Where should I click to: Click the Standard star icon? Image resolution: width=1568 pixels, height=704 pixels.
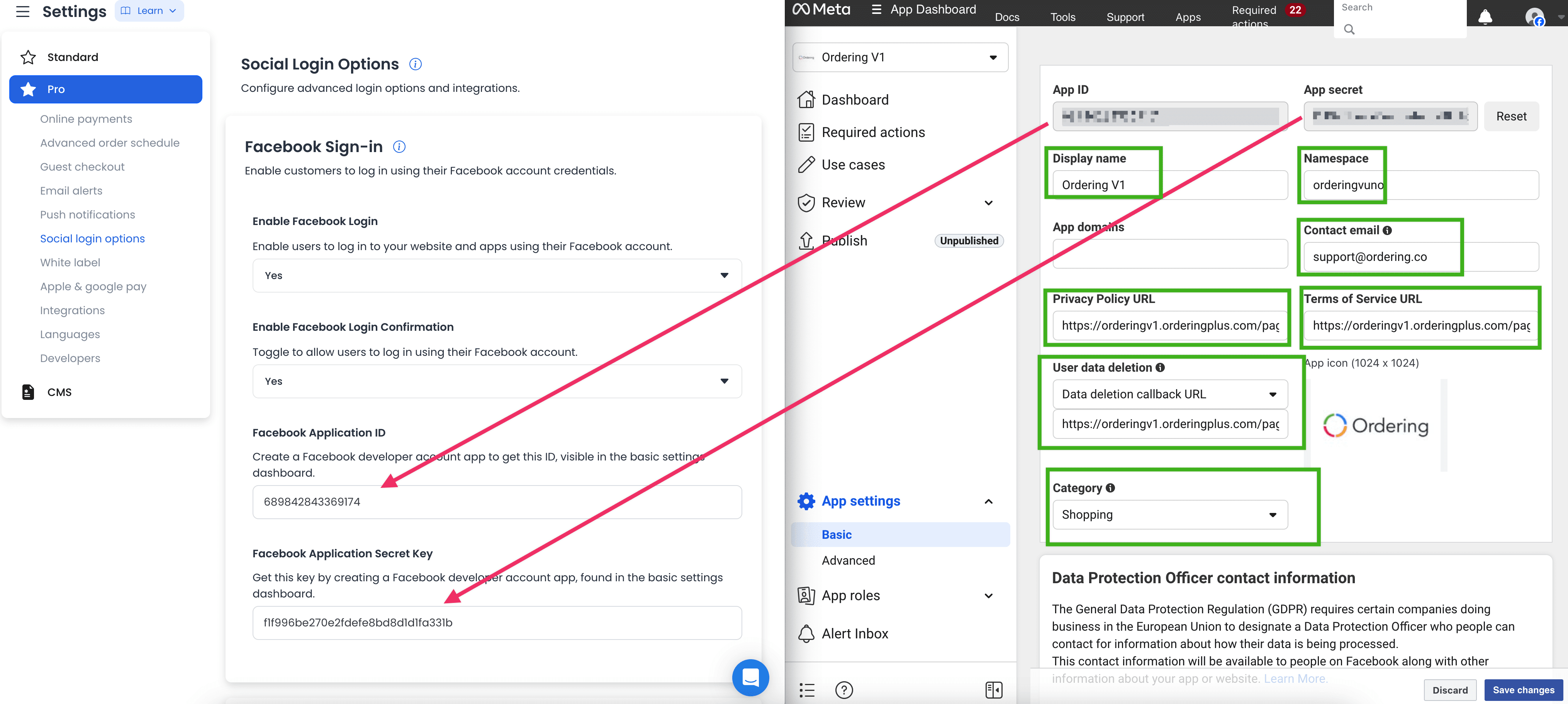[x=28, y=57]
